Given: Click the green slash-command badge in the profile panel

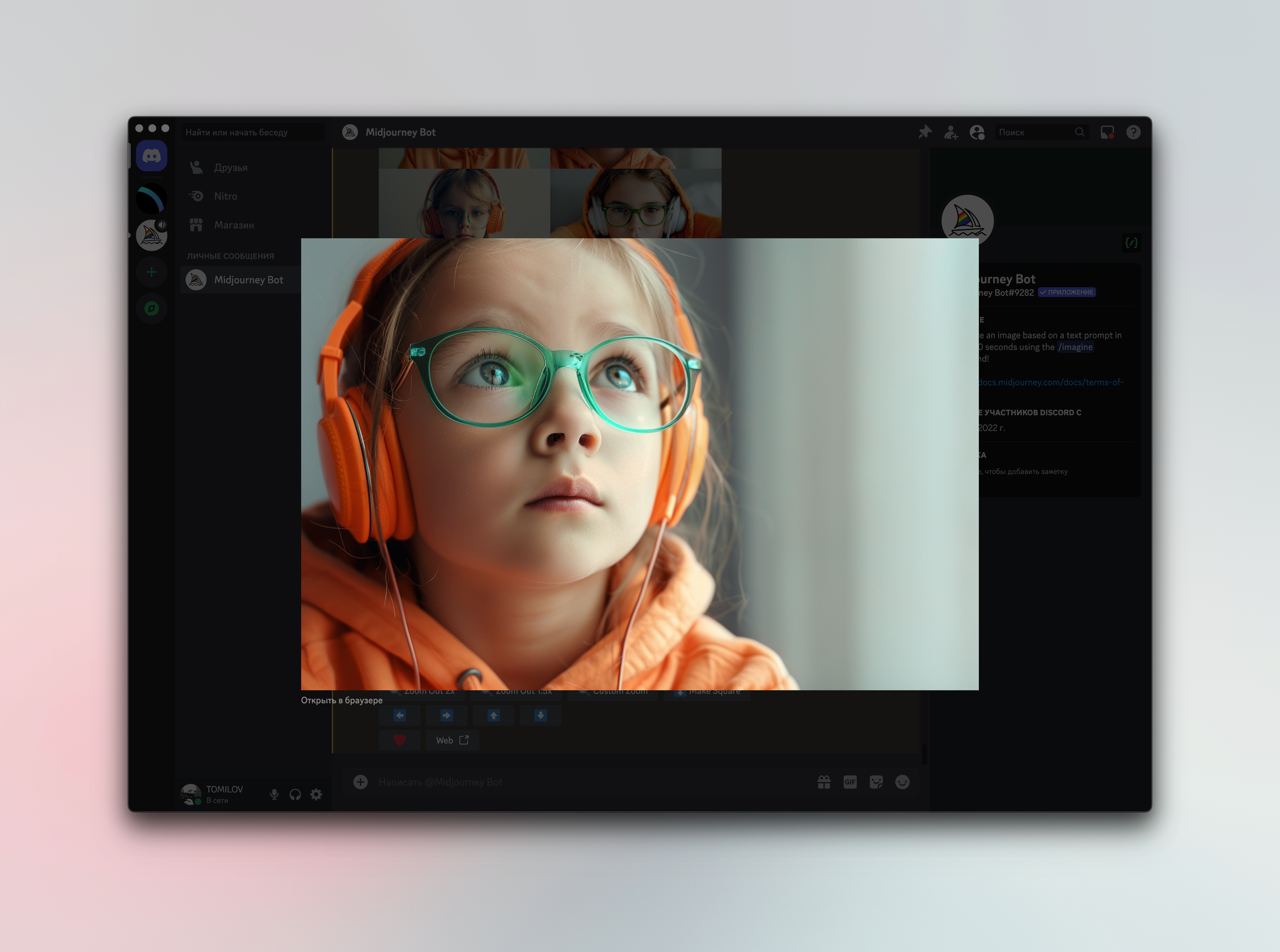Looking at the screenshot, I should 1131,243.
